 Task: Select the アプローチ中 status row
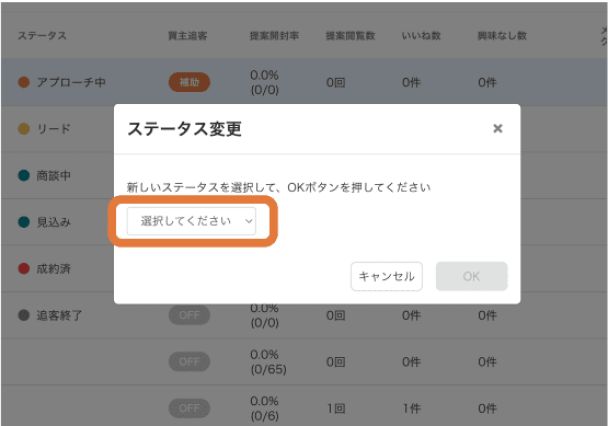(304, 82)
